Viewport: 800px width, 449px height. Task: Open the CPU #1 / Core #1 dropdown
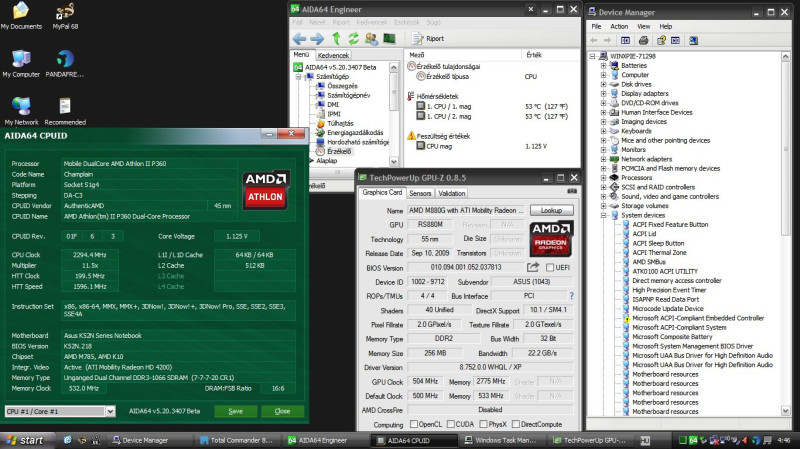click(110, 411)
